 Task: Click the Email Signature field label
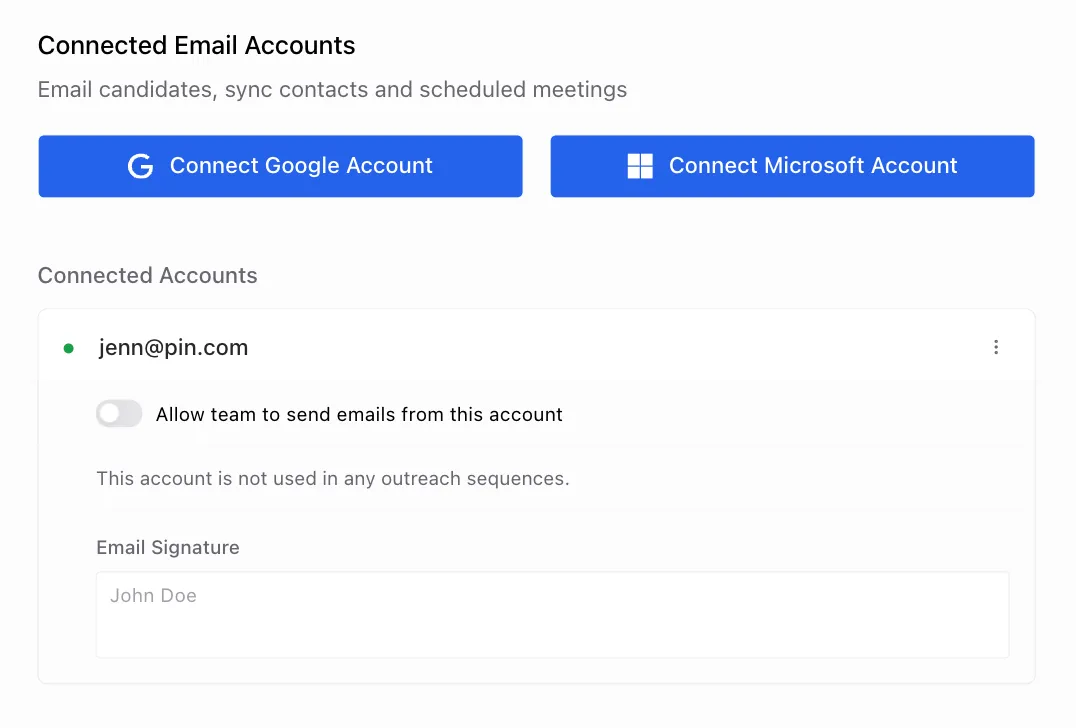[167, 548]
